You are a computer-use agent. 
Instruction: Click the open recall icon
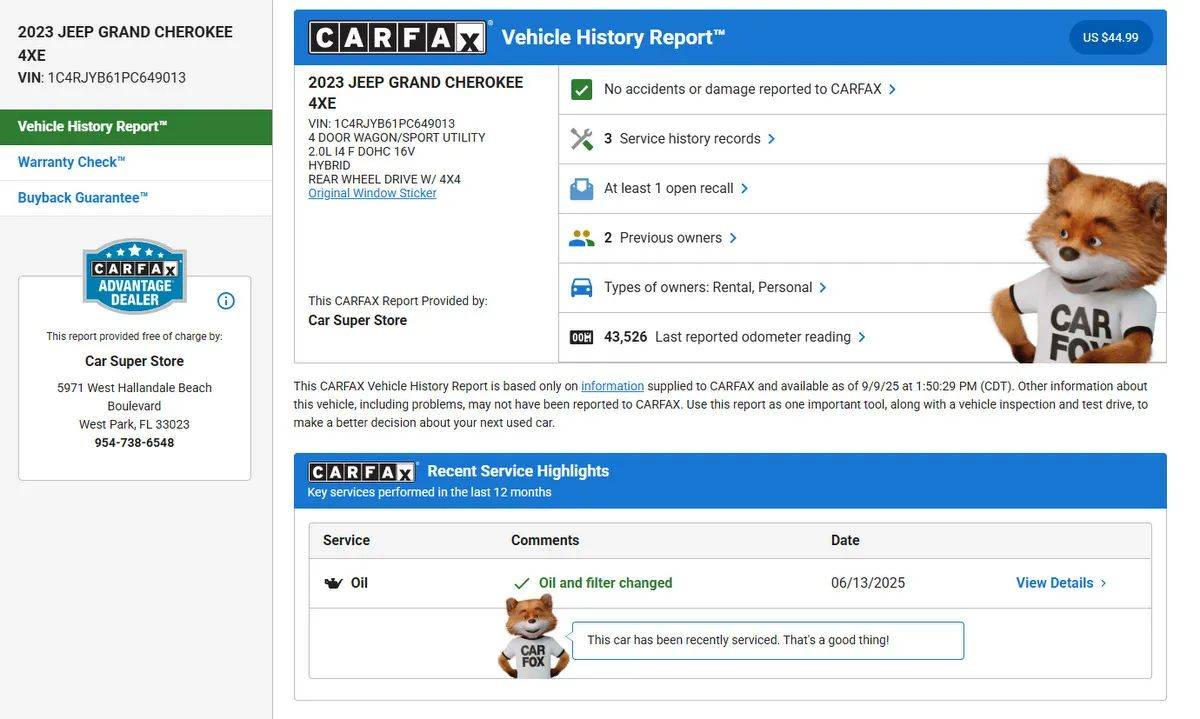pyautogui.click(x=581, y=188)
